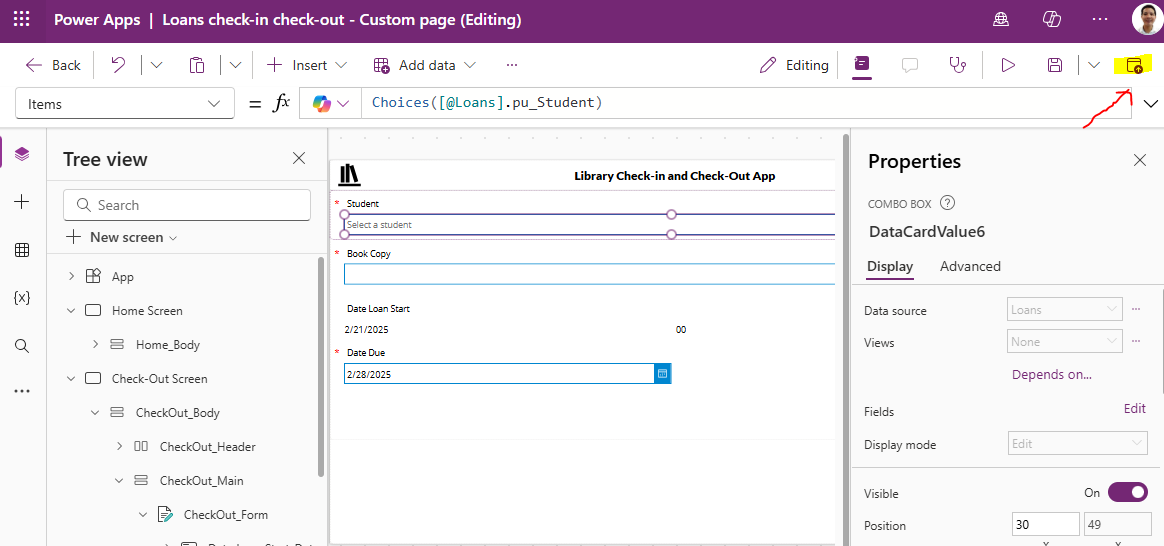This screenshot has width=1164, height=546.
Task: Open the Items property dropdown
Action: (125, 104)
